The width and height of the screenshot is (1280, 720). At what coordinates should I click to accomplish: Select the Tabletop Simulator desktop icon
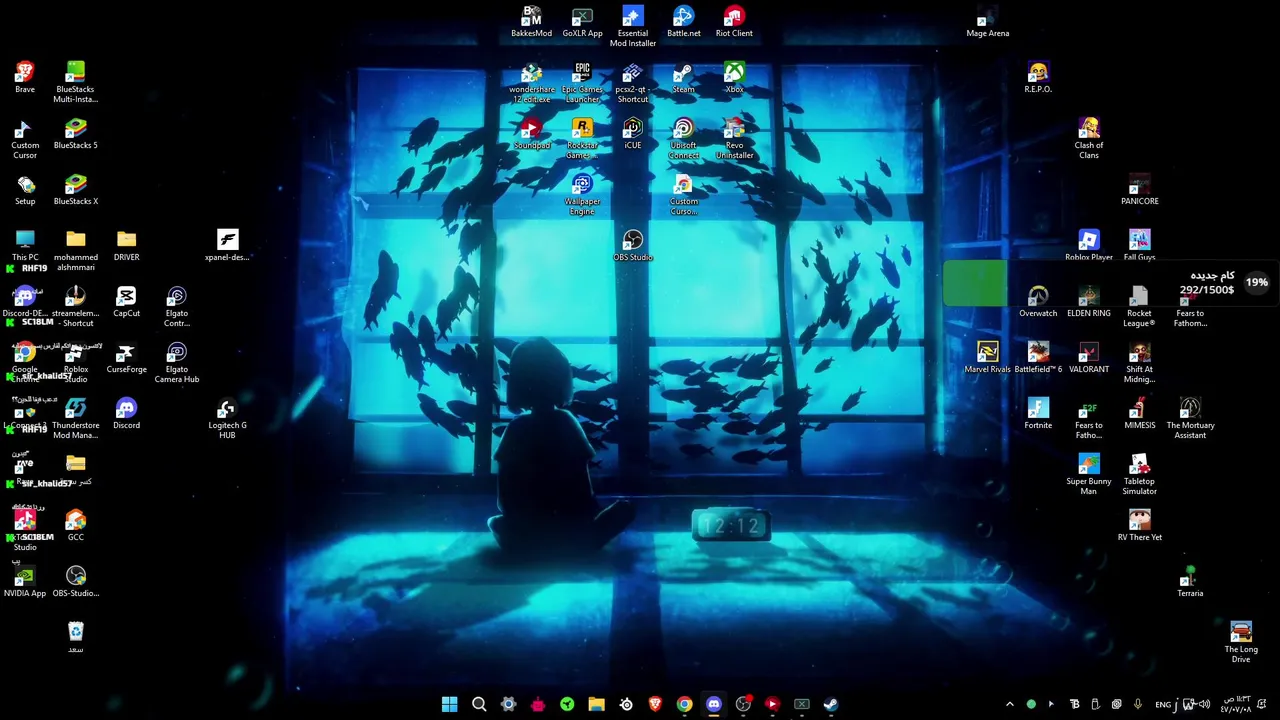point(1139,475)
